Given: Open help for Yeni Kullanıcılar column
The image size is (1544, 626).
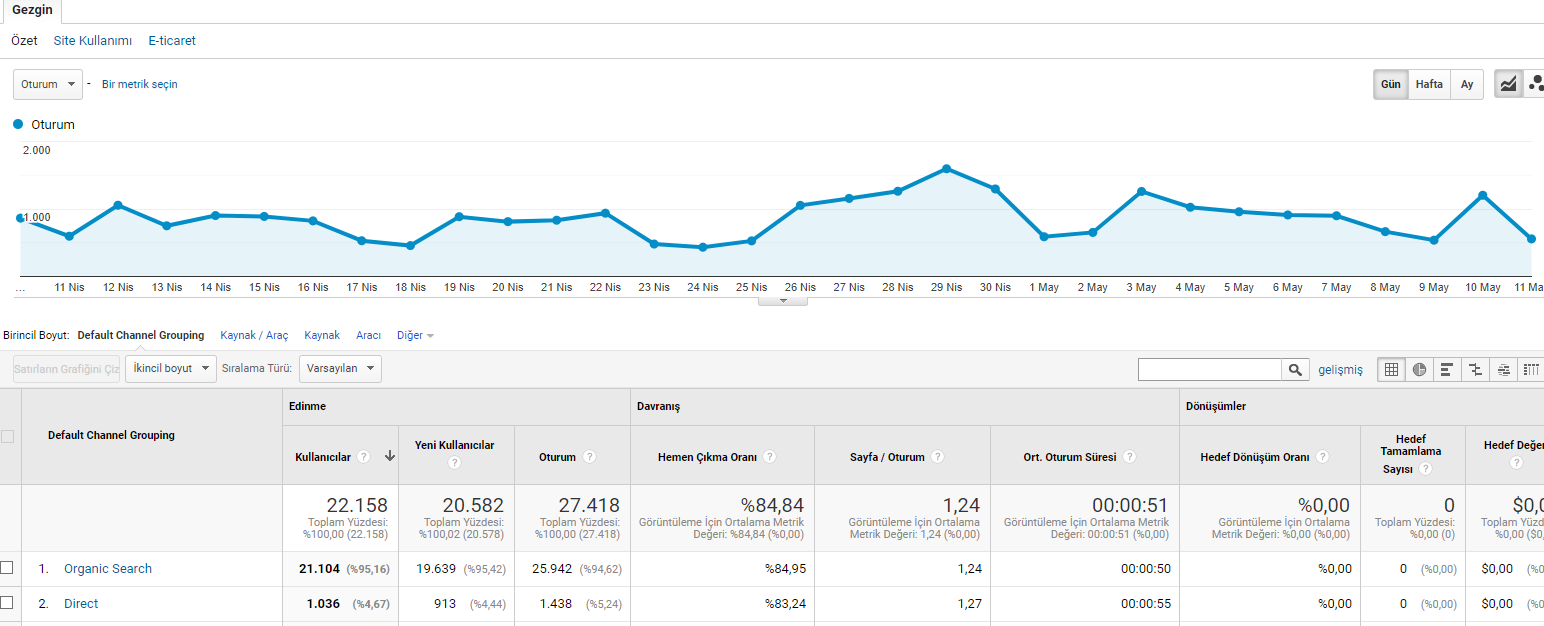Looking at the screenshot, I should 455,463.
